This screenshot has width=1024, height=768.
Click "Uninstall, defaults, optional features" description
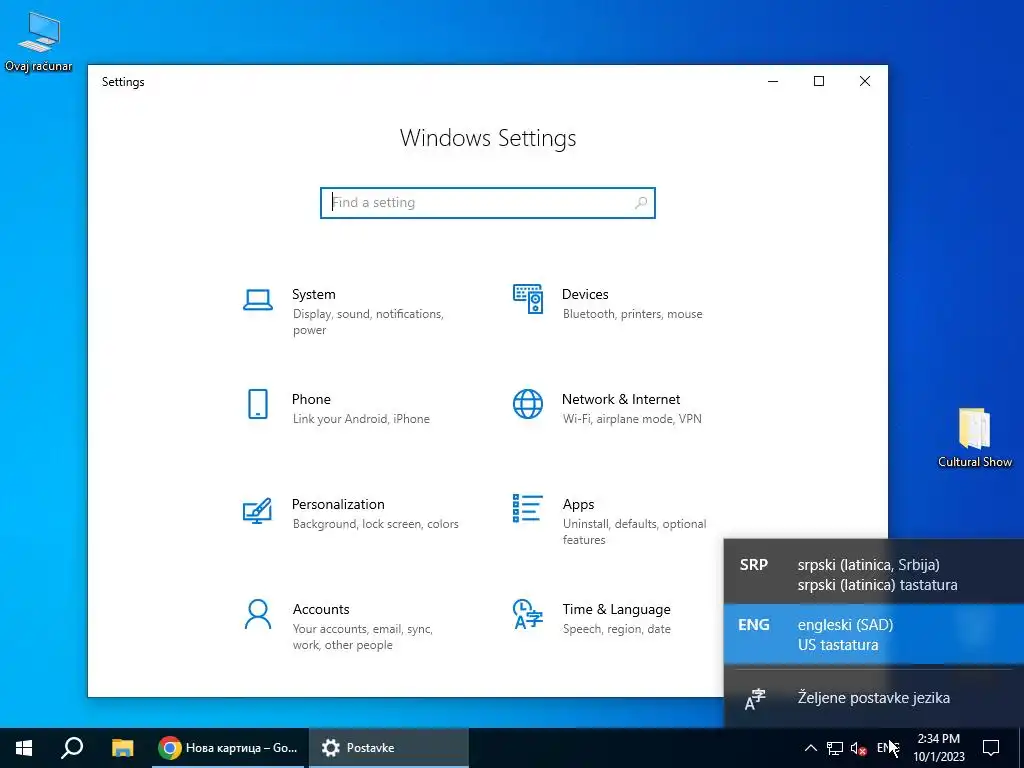635,532
